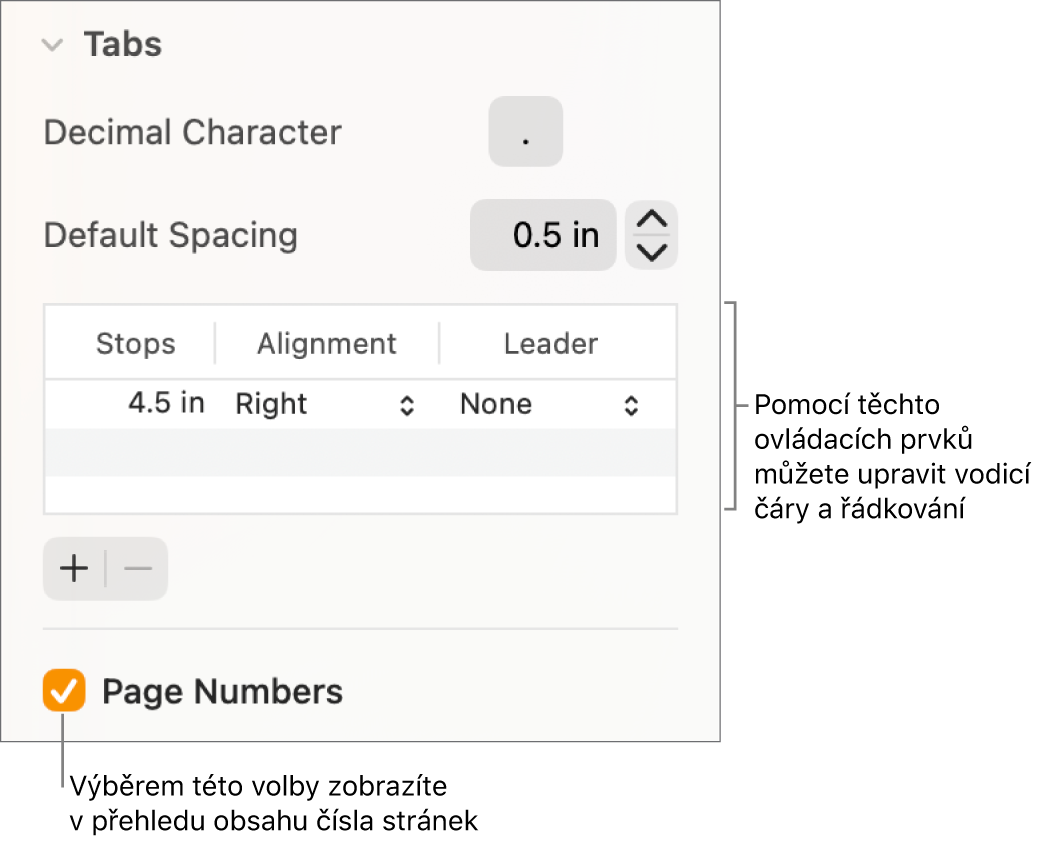Remove tab stop with minus button
1041x841 pixels.
(137, 569)
